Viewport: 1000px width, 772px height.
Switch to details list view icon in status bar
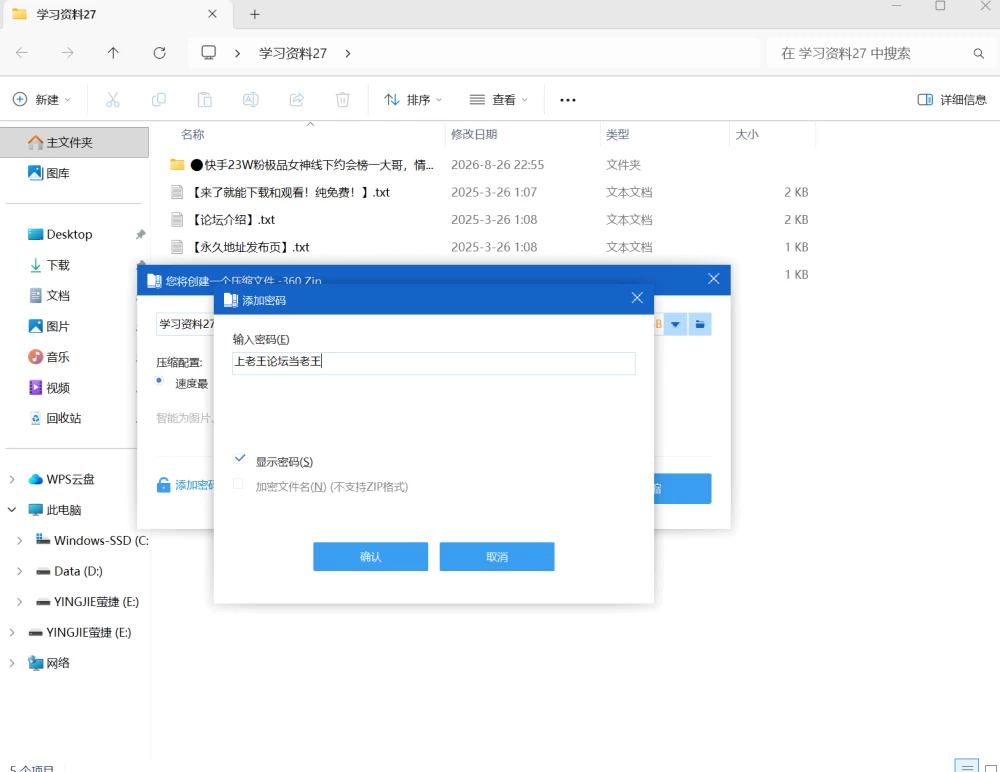tap(967, 766)
